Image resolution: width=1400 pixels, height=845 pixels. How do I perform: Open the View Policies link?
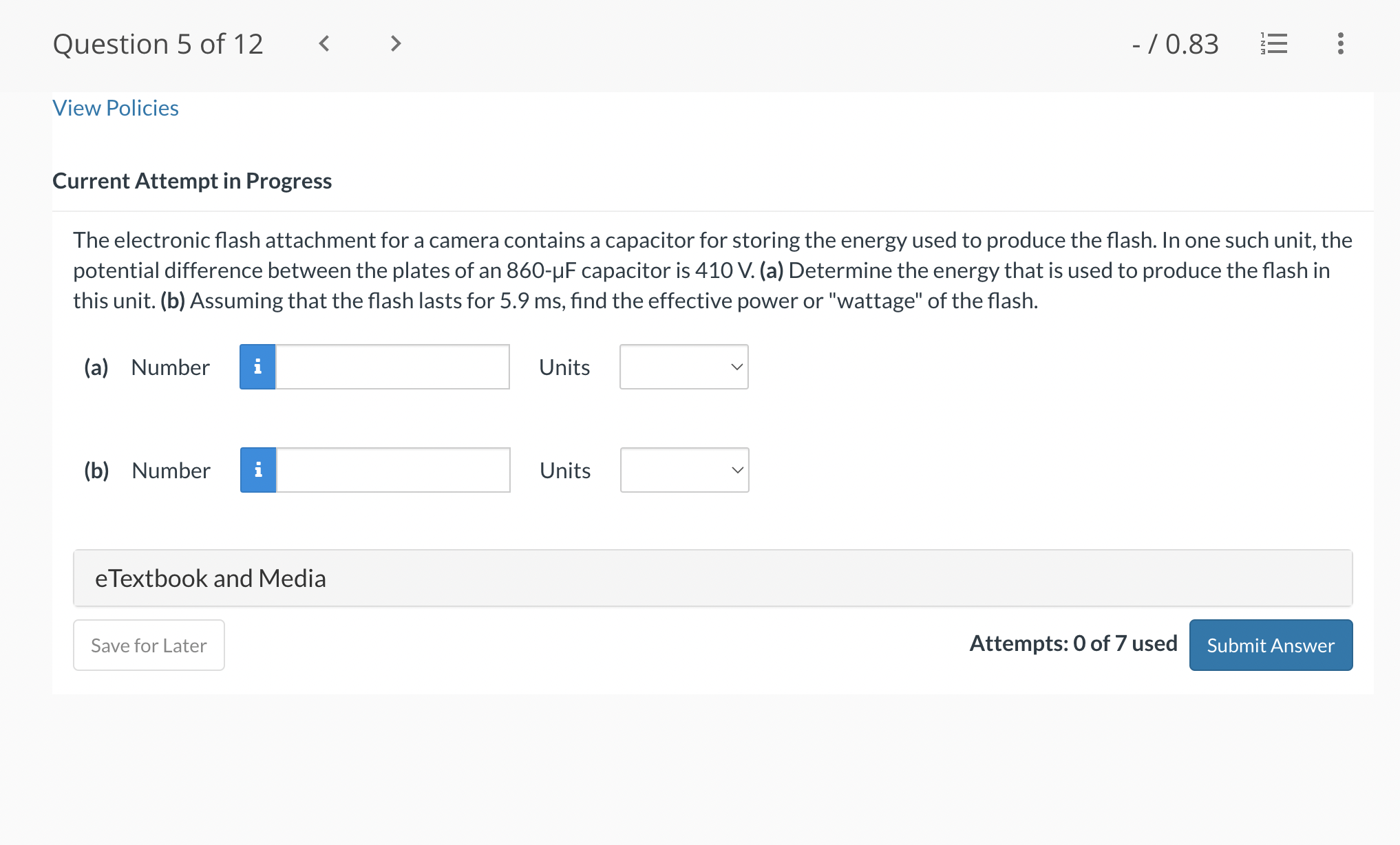pyautogui.click(x=116, y=108)
